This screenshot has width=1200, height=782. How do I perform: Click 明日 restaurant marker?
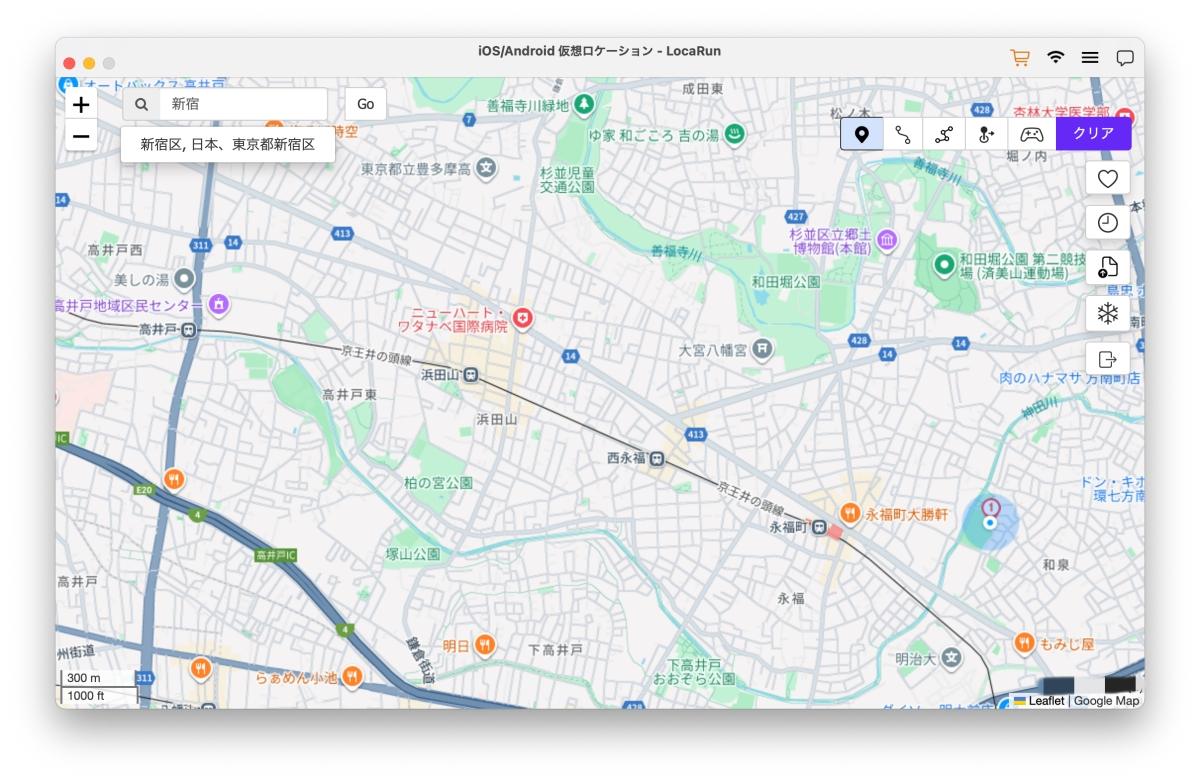(x=484, y=645)
